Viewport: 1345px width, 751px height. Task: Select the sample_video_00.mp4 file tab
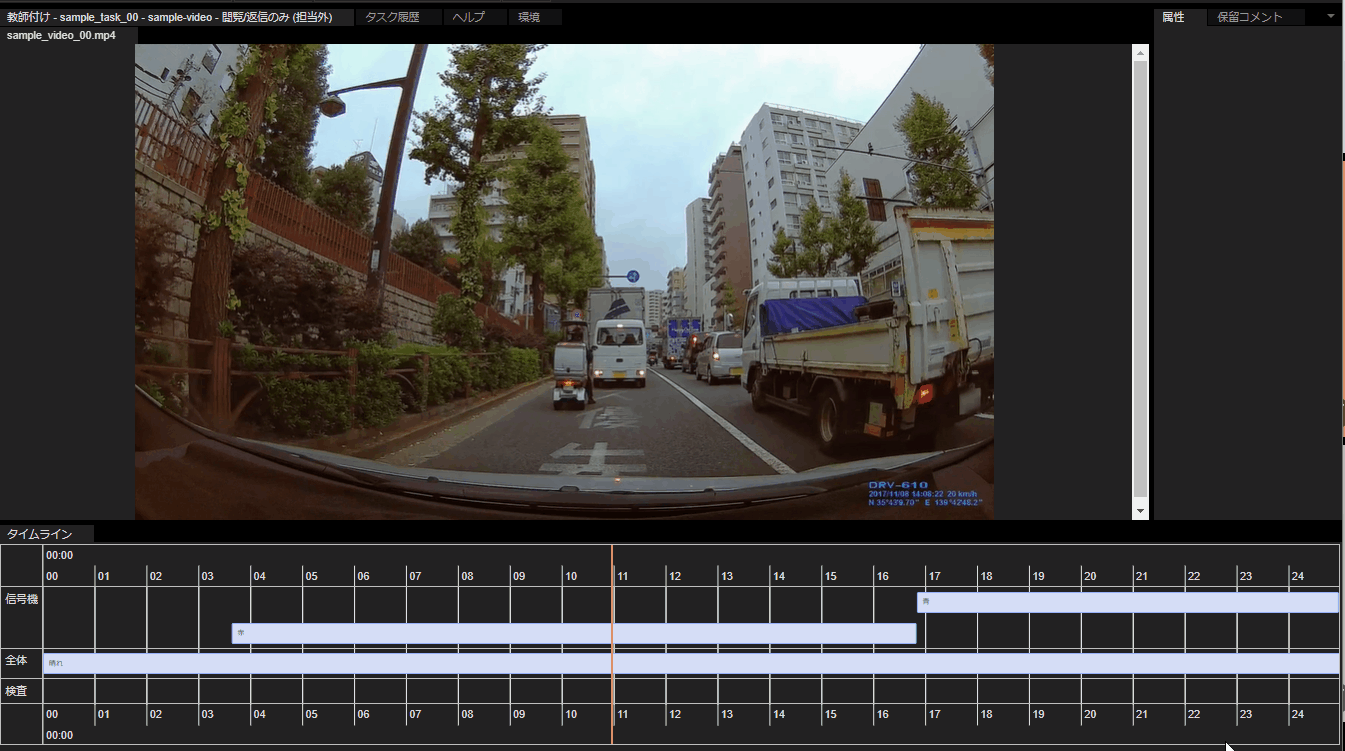coord(68,35)
